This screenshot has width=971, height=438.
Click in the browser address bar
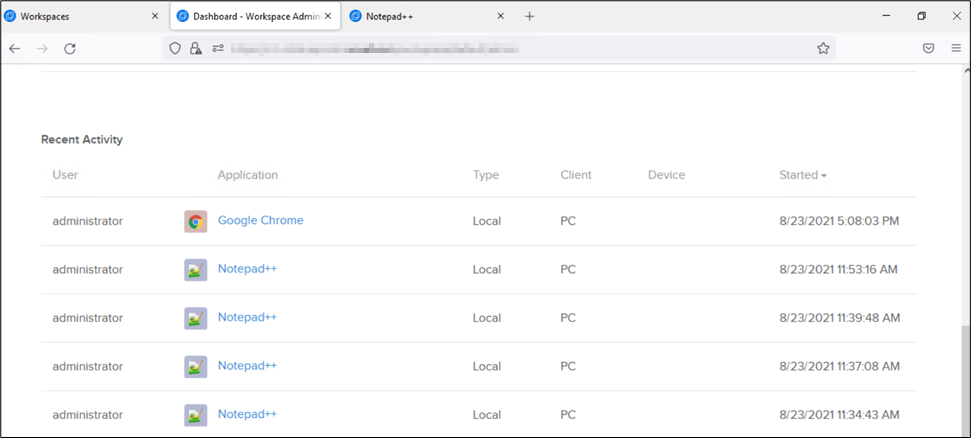click(x=500, y=48)
